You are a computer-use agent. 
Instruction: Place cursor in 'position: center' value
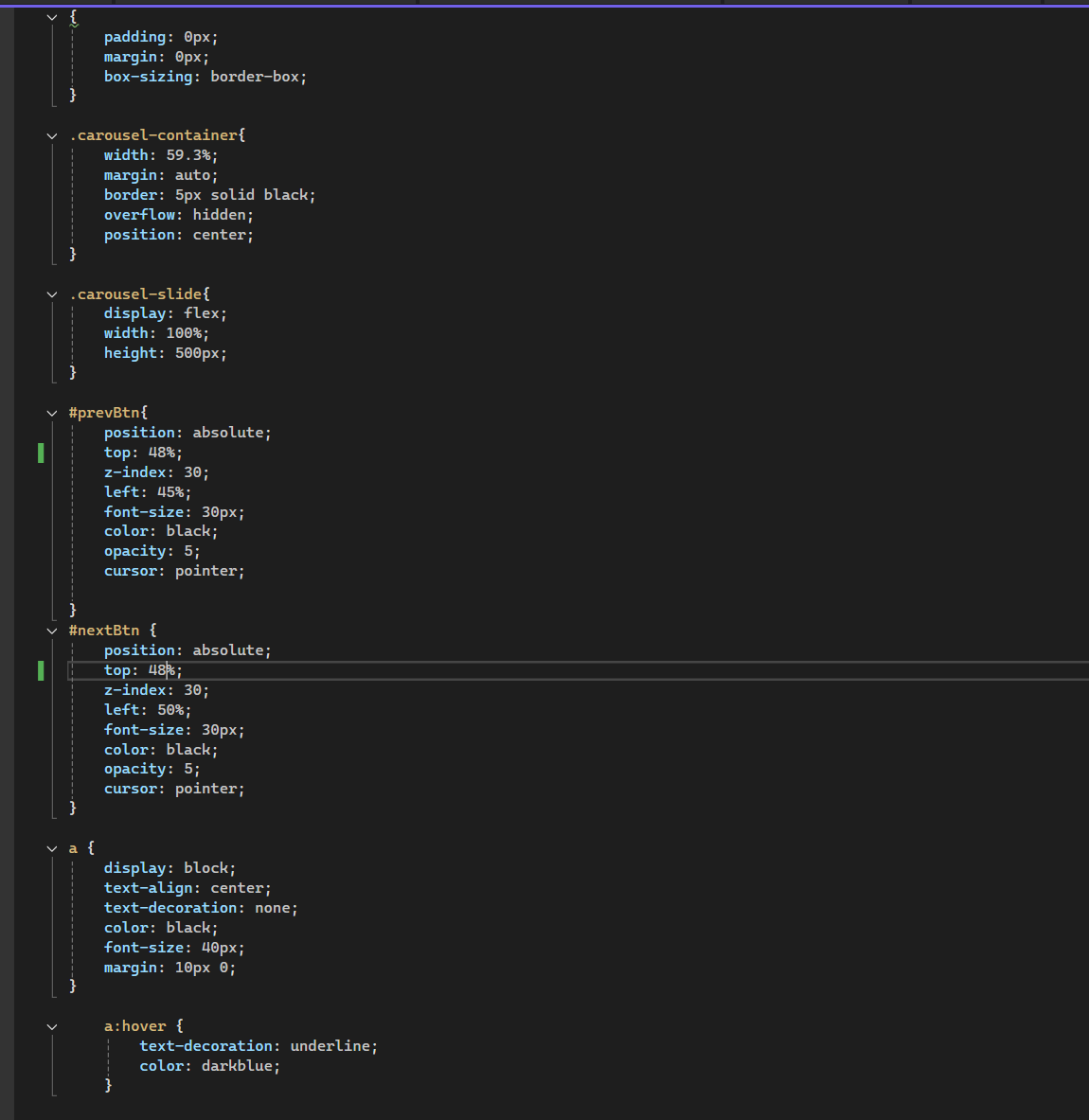pyautogui.click(x=223, y=235)
